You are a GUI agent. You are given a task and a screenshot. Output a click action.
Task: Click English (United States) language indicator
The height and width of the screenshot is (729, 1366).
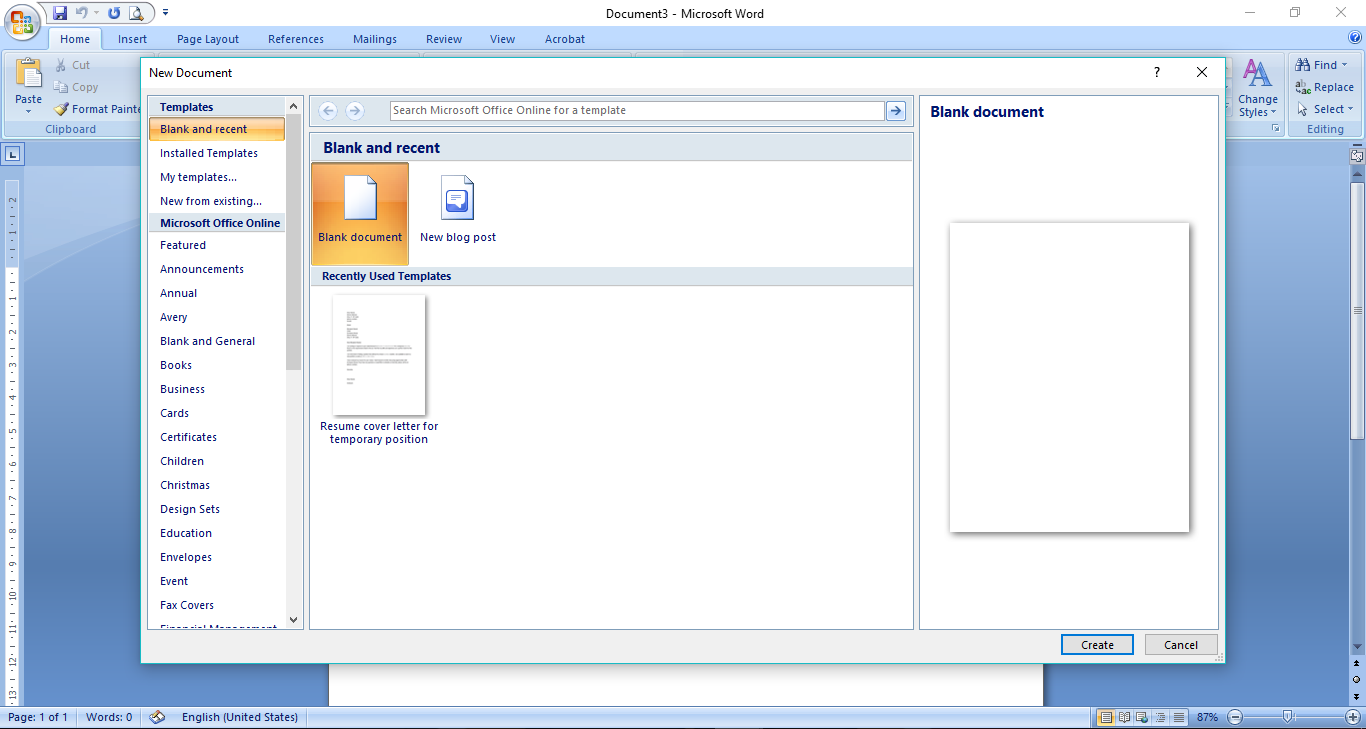point(240,717)
